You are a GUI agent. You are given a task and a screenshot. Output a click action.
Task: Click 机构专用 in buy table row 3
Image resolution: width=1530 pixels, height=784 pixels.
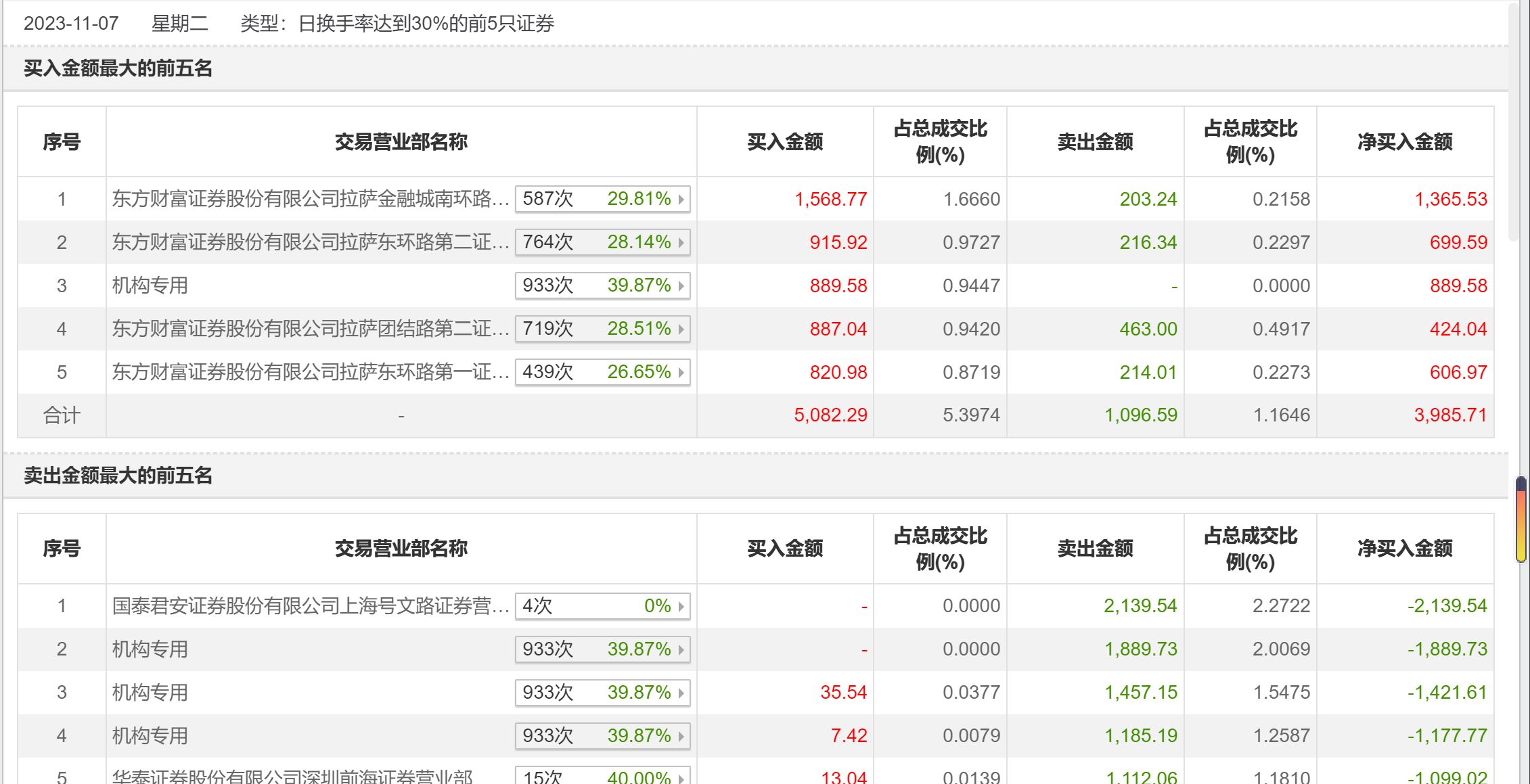pyautogui.click(x=150, y=285)
